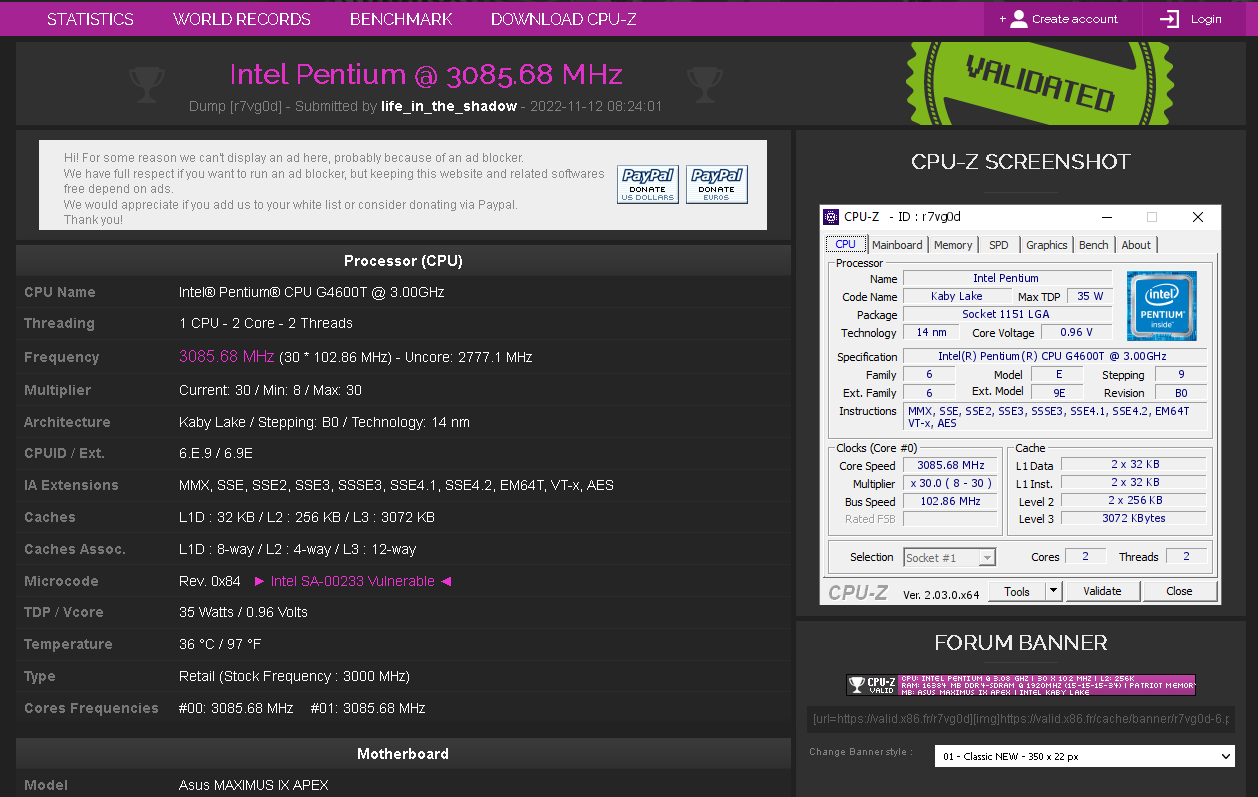Click the trophy icon right of title
This screenshot has height=797, width=1258.
[x=704, y=84]
